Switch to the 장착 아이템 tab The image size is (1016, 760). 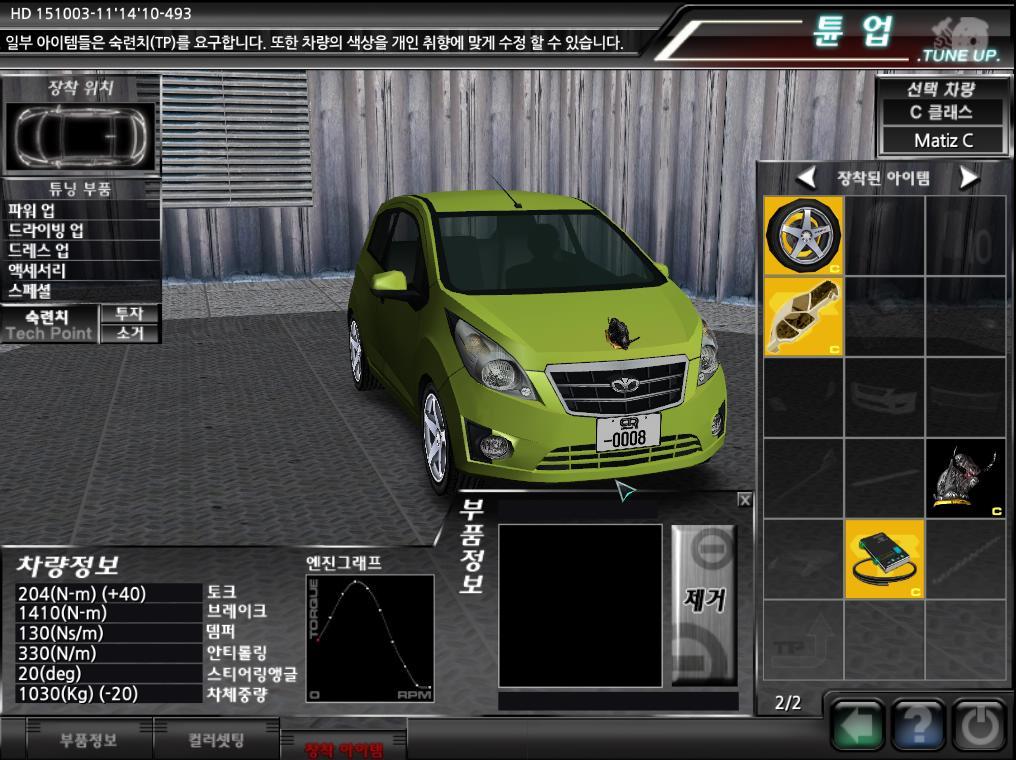click(x=344, y=748)
